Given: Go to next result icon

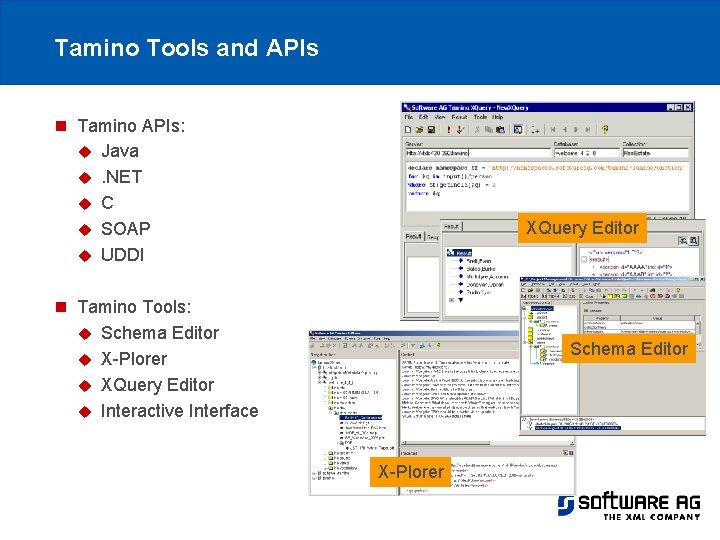Looking at the screenshot, I should (576, 130).
